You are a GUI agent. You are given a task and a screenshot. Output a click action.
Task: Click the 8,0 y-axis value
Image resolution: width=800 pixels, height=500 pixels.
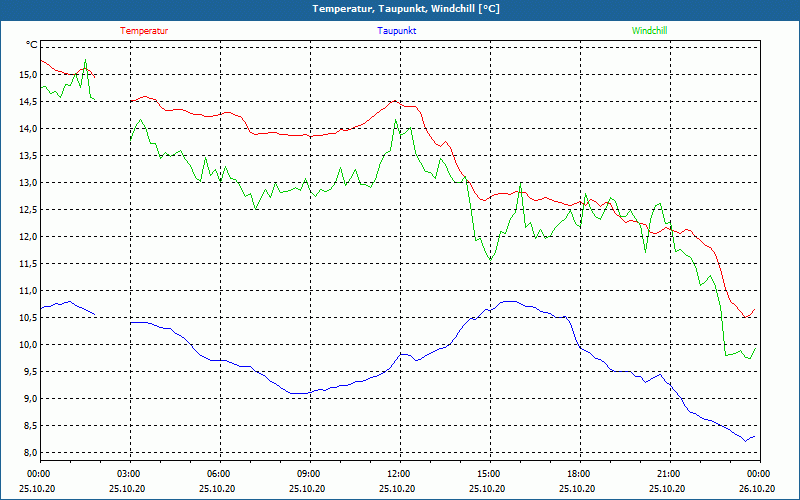click(x=30, y=453)
